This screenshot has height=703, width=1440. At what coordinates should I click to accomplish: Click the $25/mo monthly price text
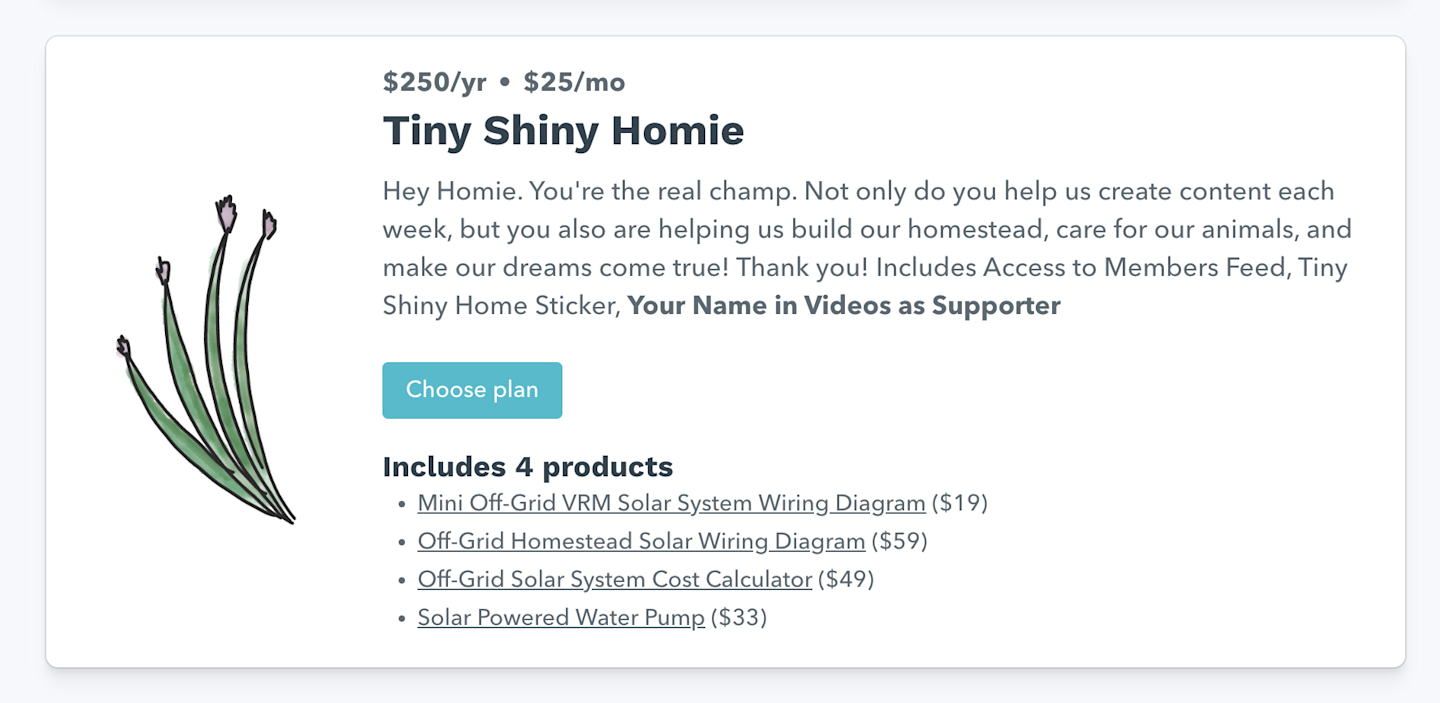574,82
